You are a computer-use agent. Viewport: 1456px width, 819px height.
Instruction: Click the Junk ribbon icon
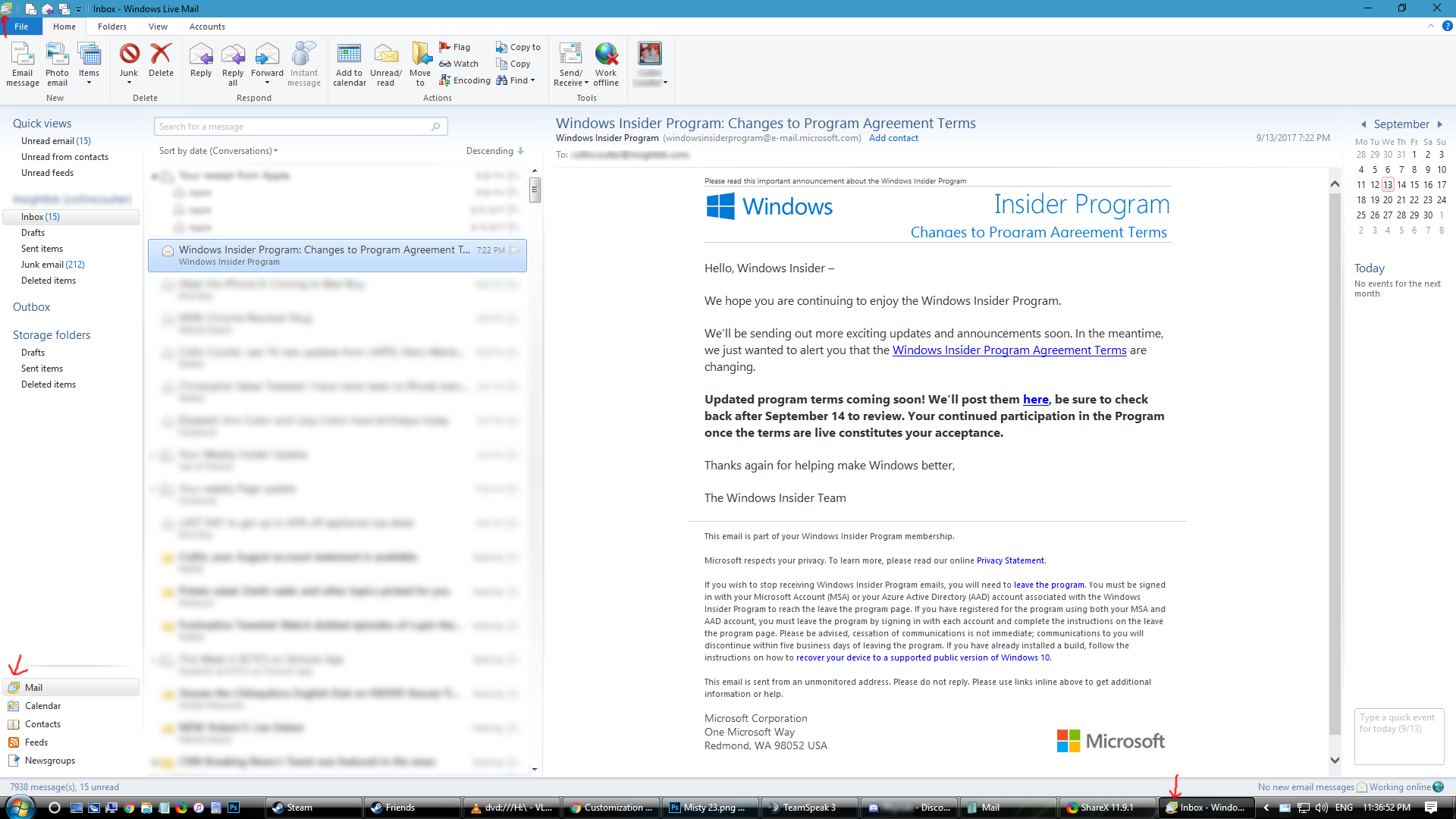[129, 55]
